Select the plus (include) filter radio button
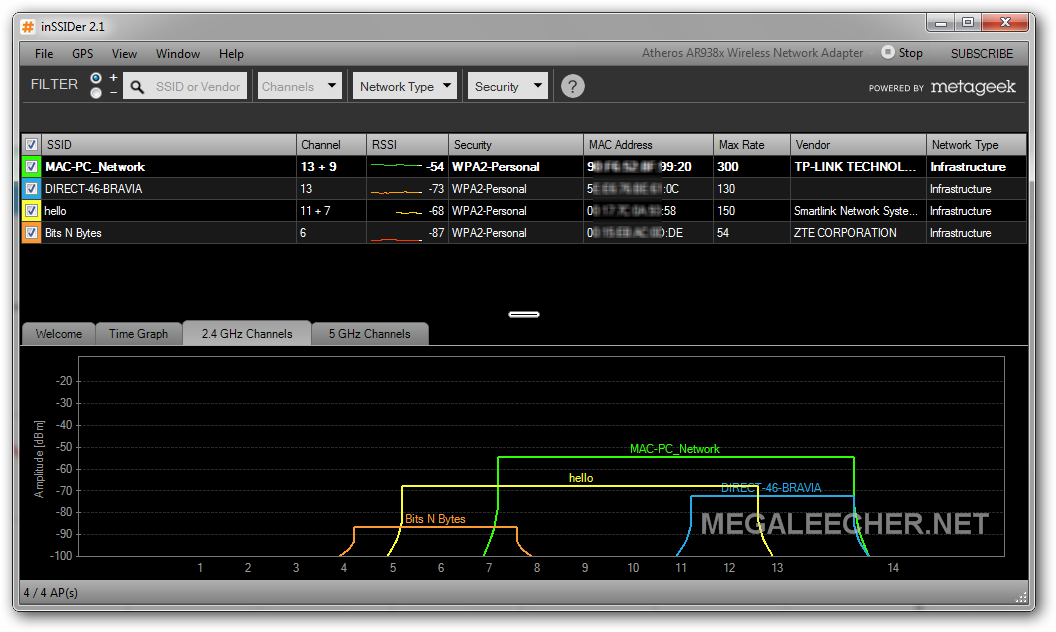This screenshot has width=1056, height=632. click(96, 78)
